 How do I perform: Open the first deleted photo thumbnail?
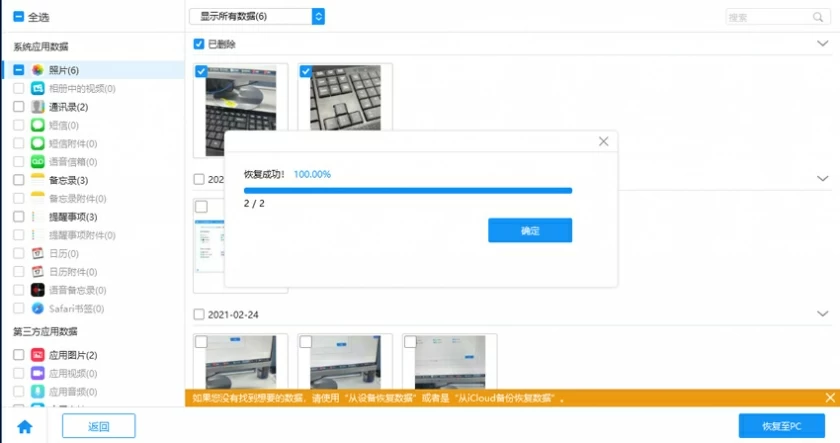pos(241,111)
